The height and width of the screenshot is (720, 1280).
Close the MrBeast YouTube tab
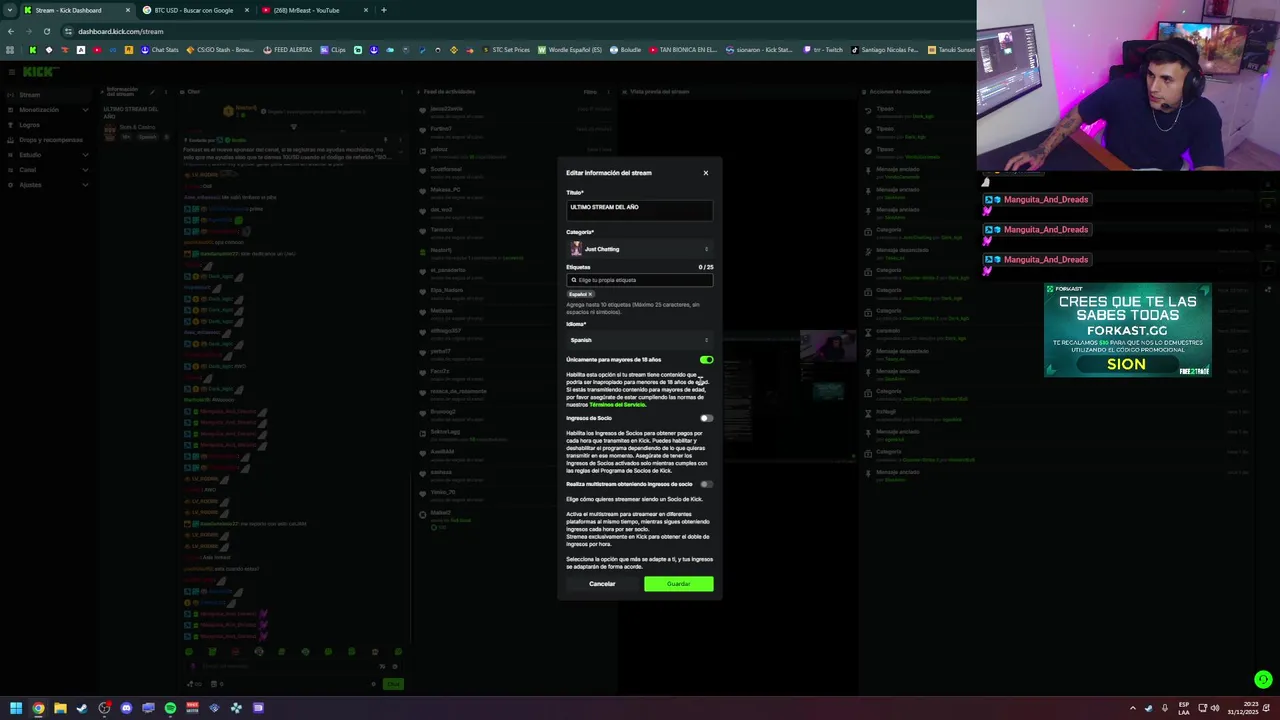click(366, 10)
